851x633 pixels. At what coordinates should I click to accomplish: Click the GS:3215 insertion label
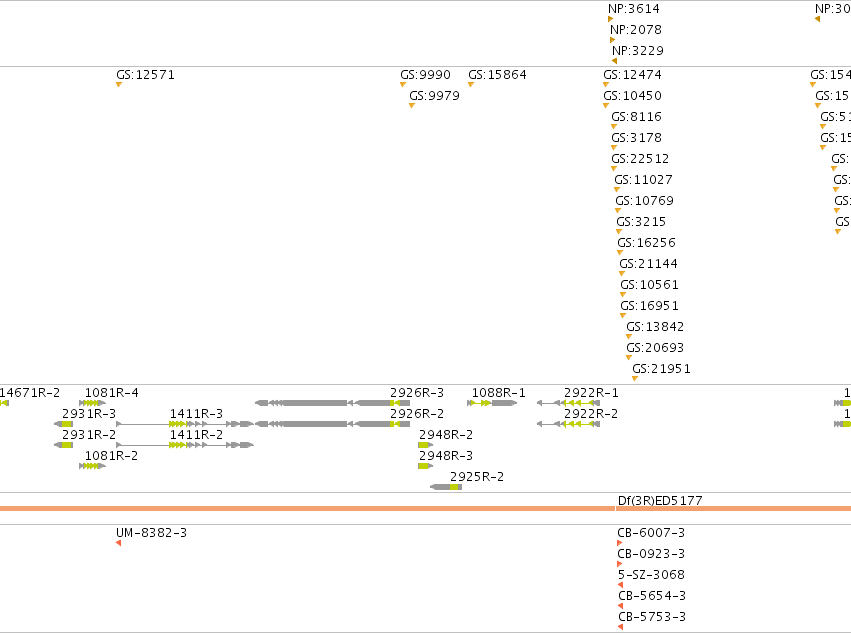tap(641, 222)
